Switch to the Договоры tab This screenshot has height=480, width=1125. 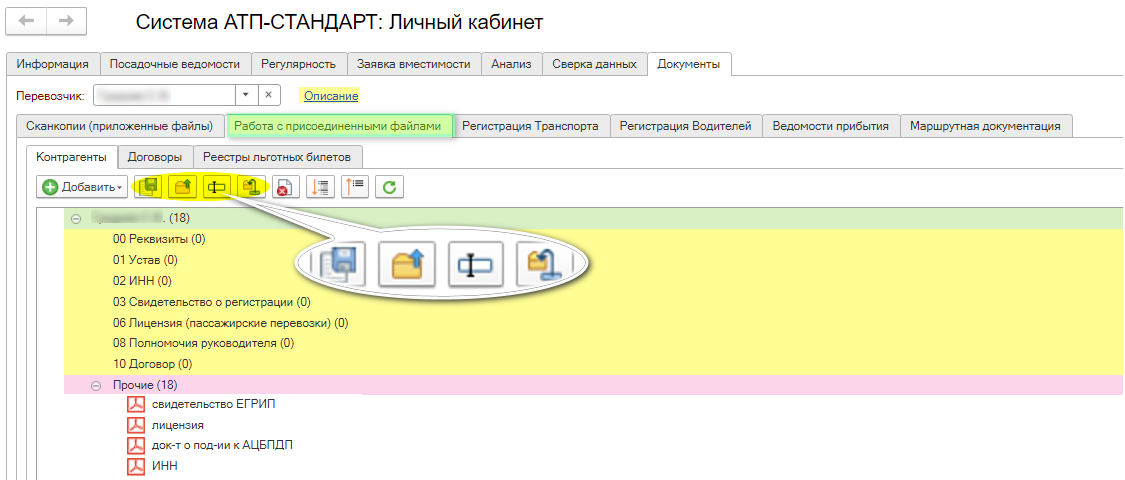click(x=154, y=157)
